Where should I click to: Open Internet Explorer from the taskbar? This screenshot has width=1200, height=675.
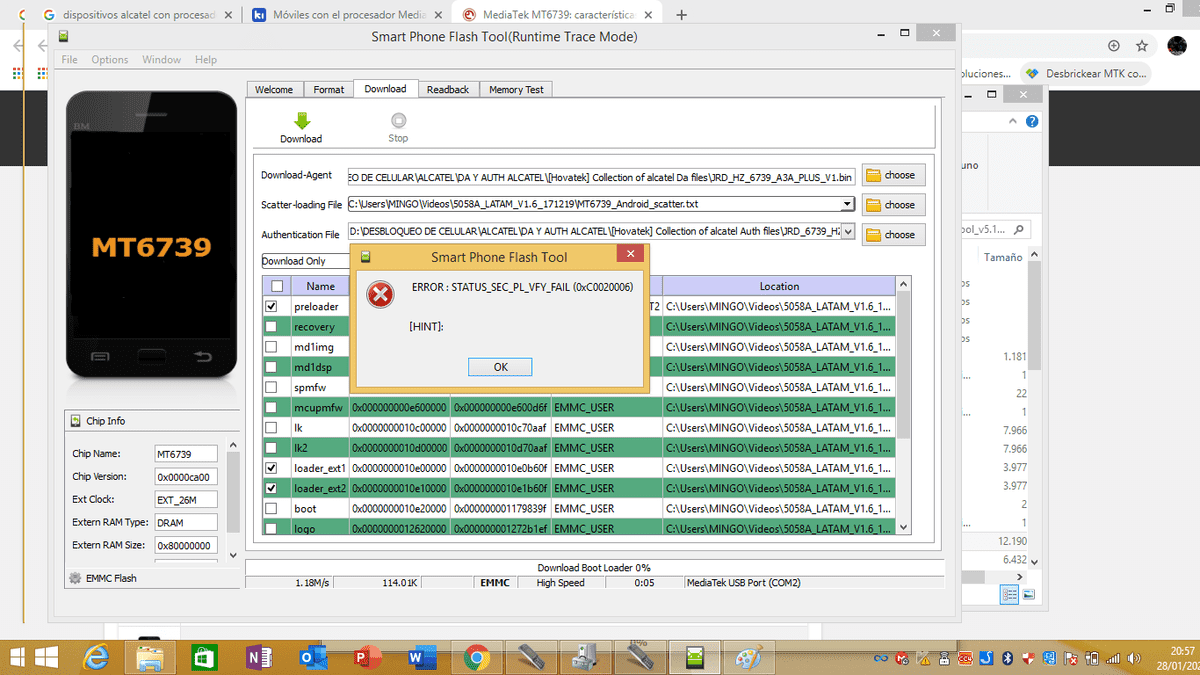pos(96,658)
